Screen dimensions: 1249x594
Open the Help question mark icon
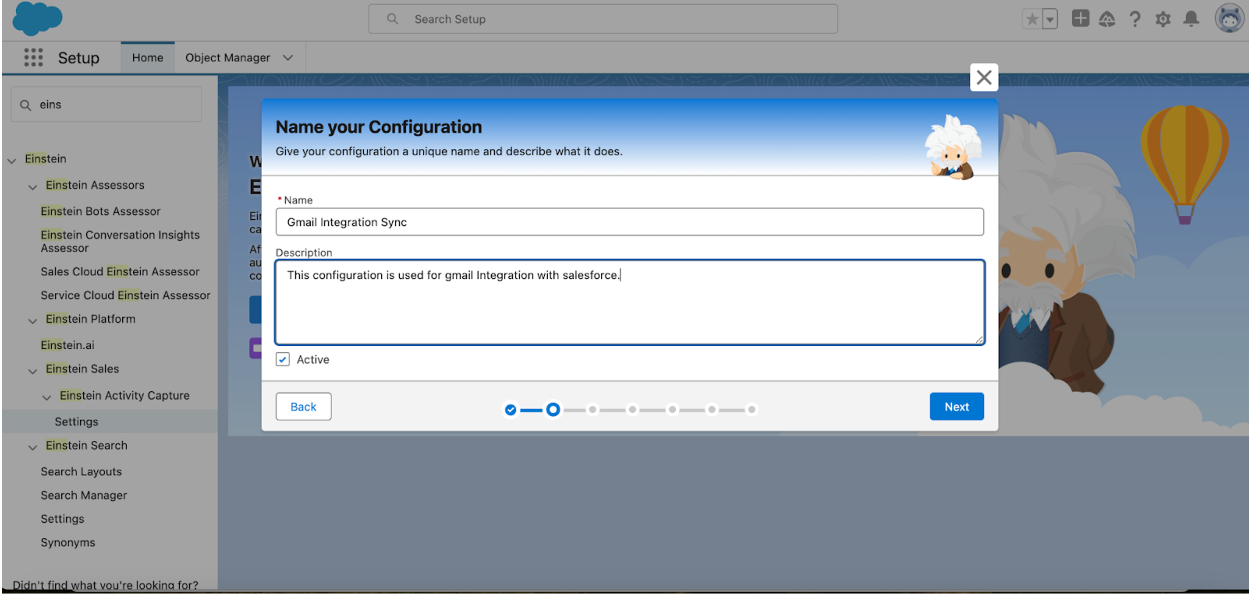(x=1135, y=19)
